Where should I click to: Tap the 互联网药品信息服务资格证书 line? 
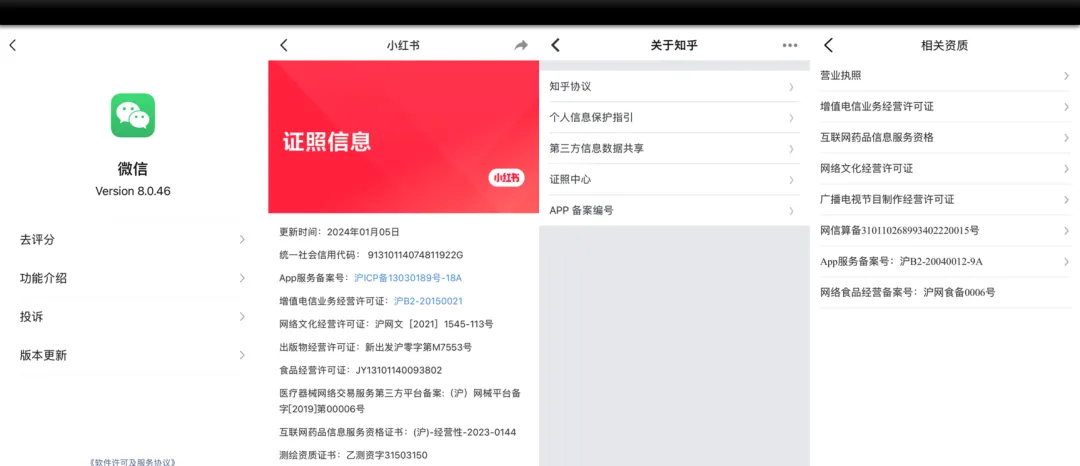pos(397,432)
